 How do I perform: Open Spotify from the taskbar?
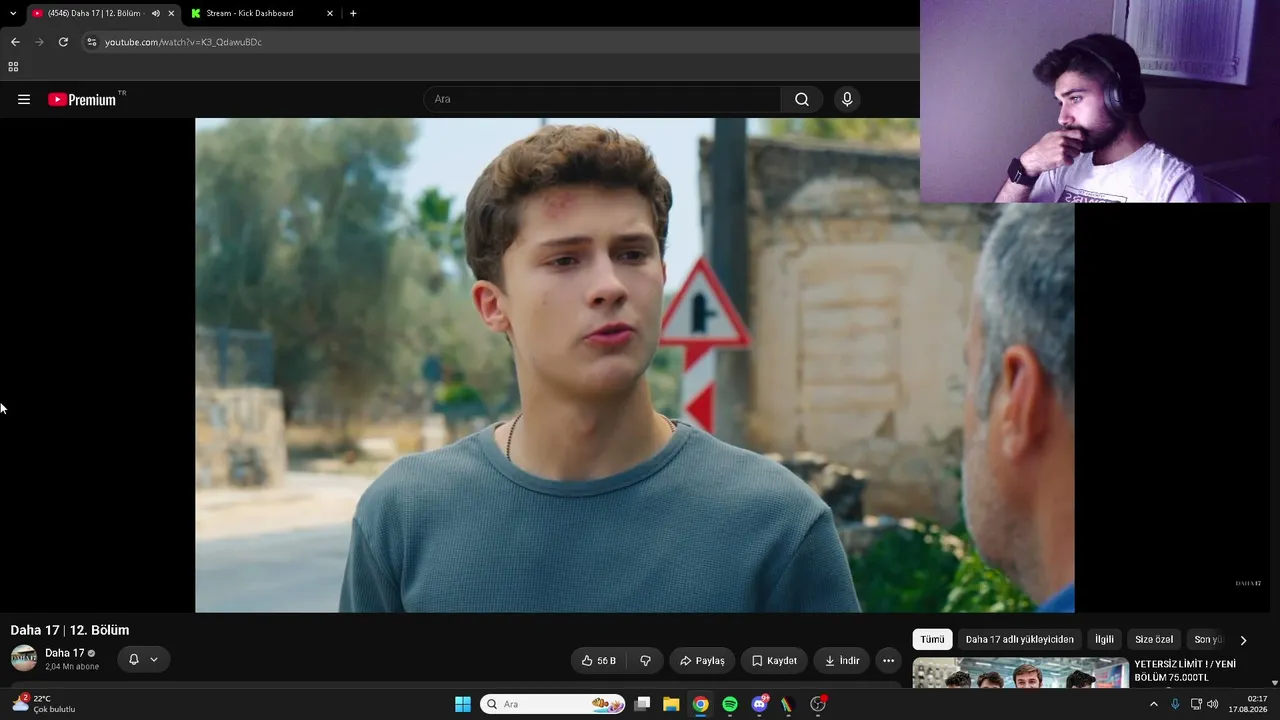[730, 704]
